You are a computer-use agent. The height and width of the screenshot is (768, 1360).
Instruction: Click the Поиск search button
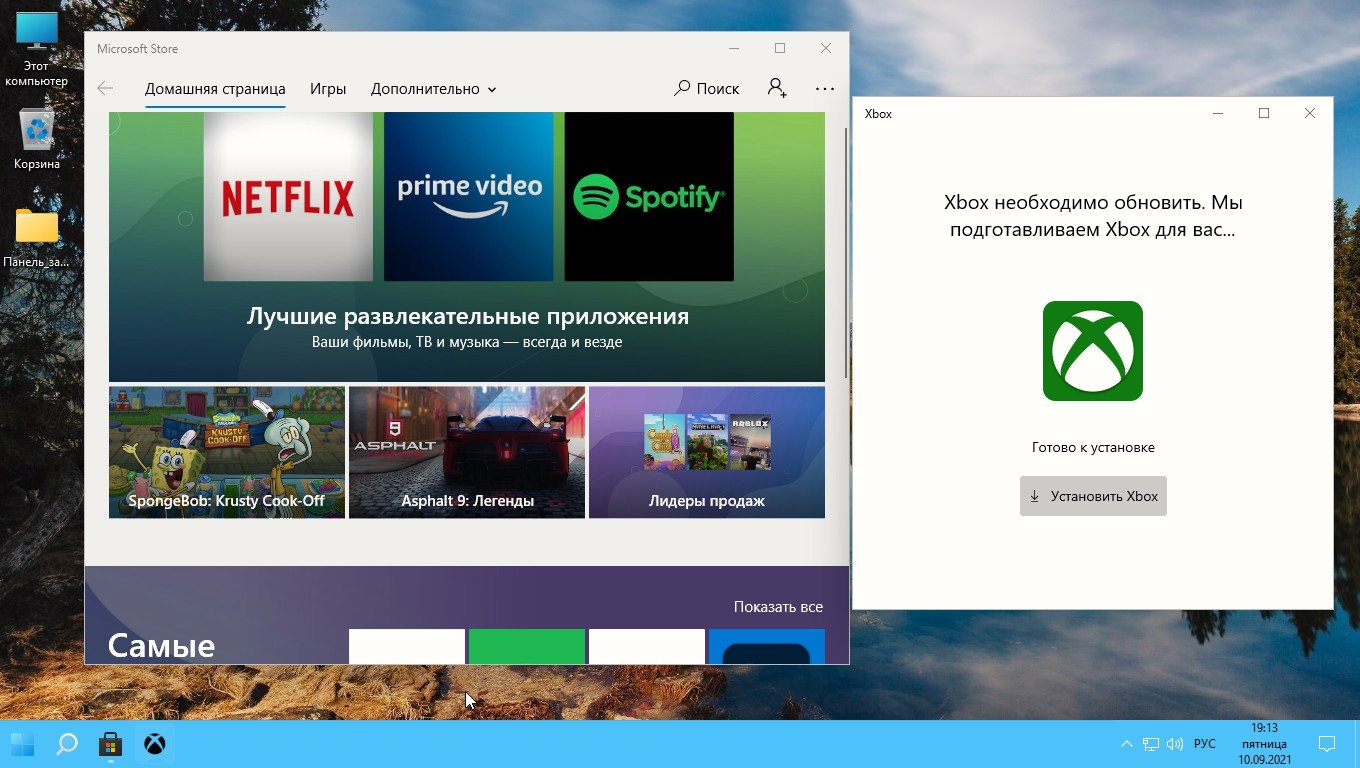(707, 89)
